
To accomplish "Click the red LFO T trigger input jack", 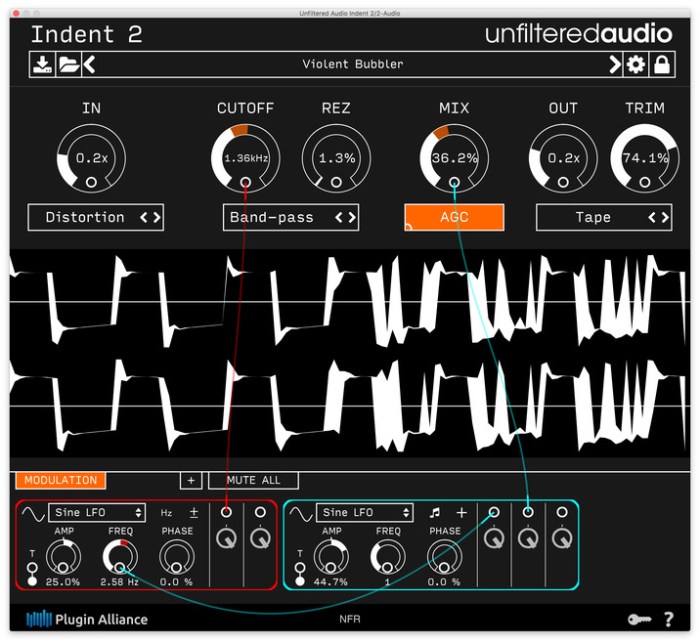I will tap(32, 568).
